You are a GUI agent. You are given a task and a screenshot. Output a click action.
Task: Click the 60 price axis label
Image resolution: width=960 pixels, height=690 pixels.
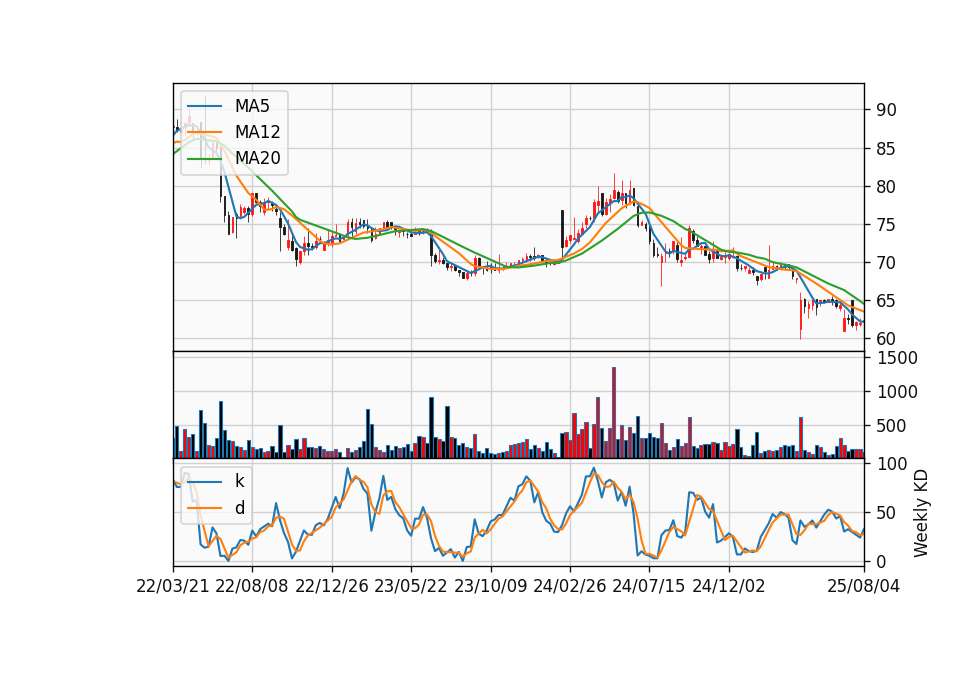click(886, 339)
